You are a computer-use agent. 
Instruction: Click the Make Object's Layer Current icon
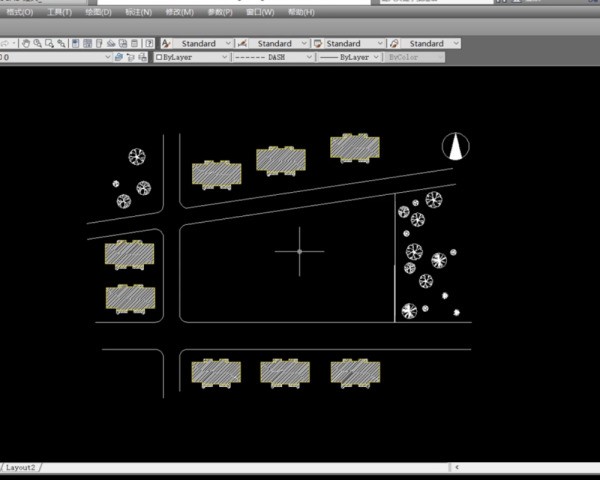pos(118,58)
